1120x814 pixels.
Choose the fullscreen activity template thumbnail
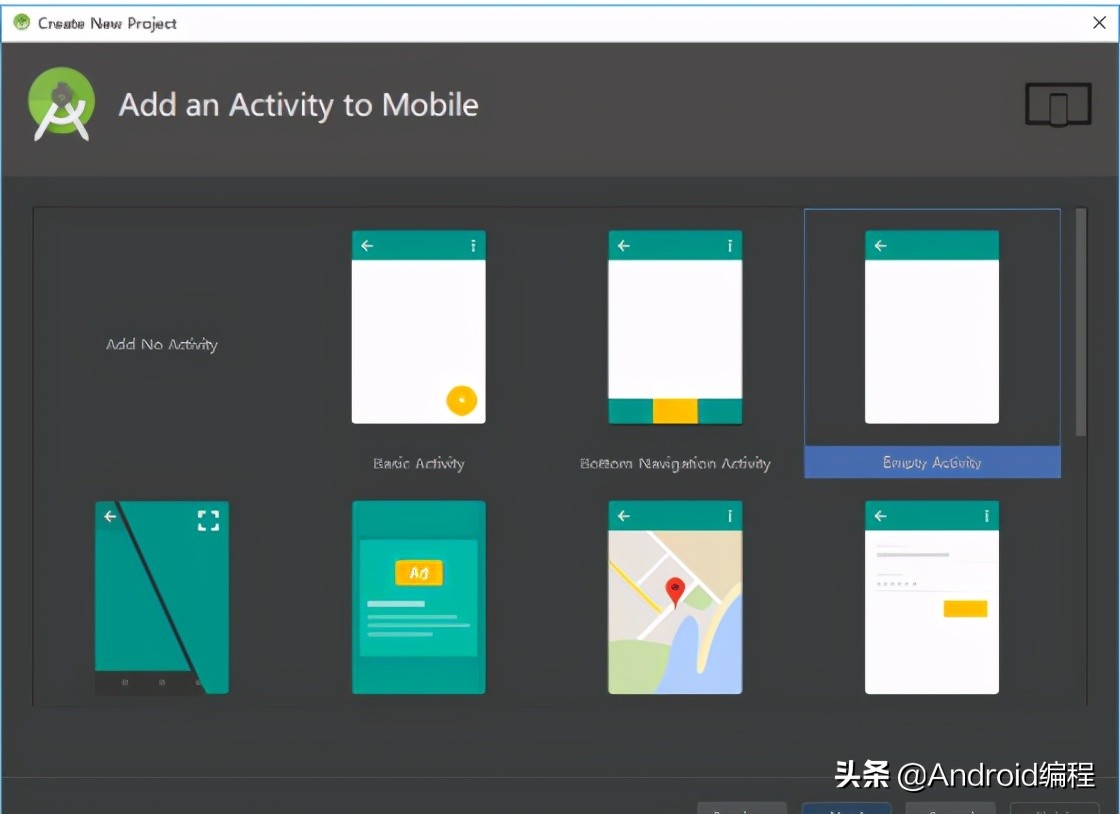pyautogui.click(x=162, y=598)
